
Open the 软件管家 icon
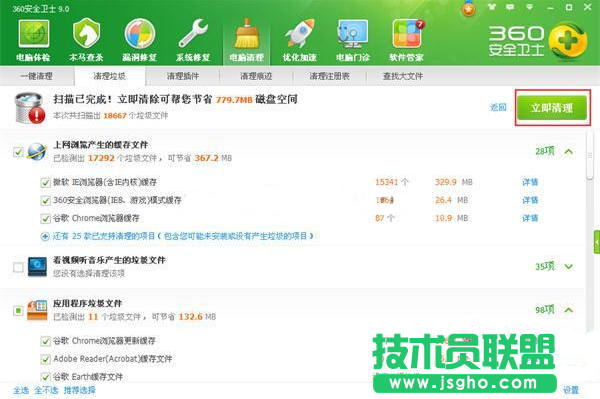pos(406,39)
